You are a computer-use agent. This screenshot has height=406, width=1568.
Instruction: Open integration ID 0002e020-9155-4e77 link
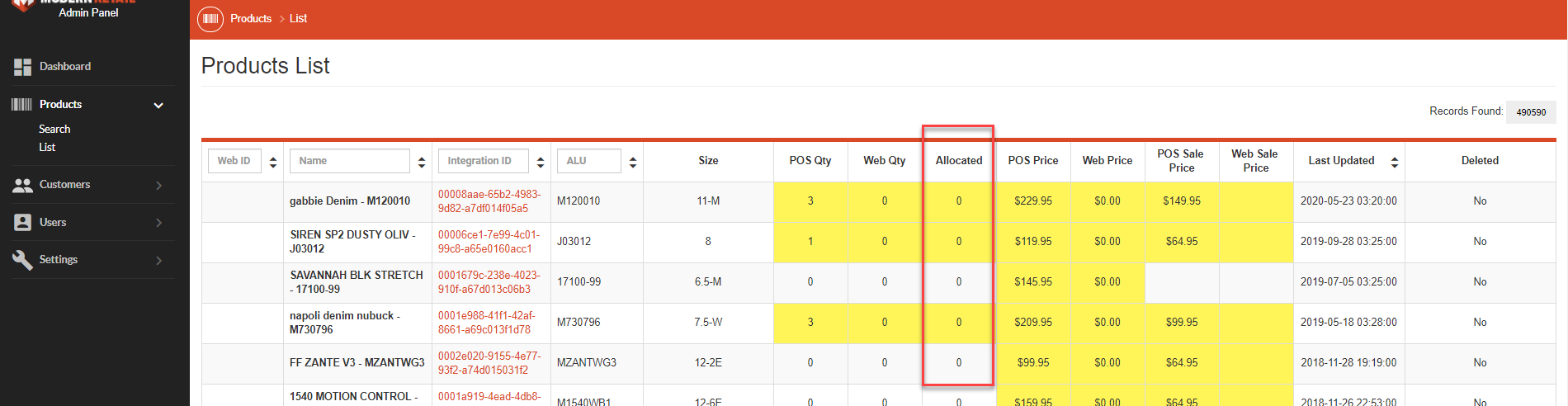click(489, 363)
